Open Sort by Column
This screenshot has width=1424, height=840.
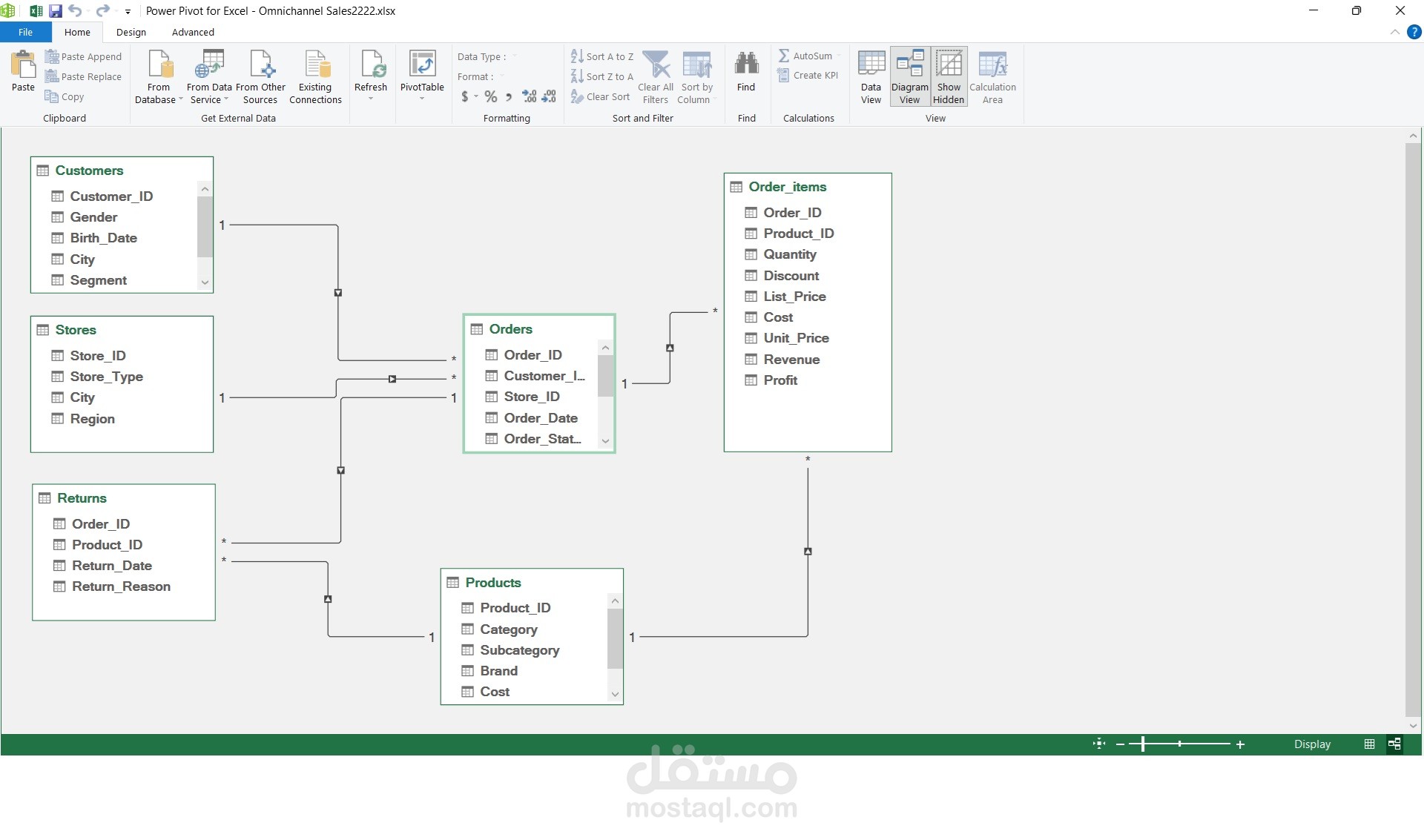tap(696, 76)
